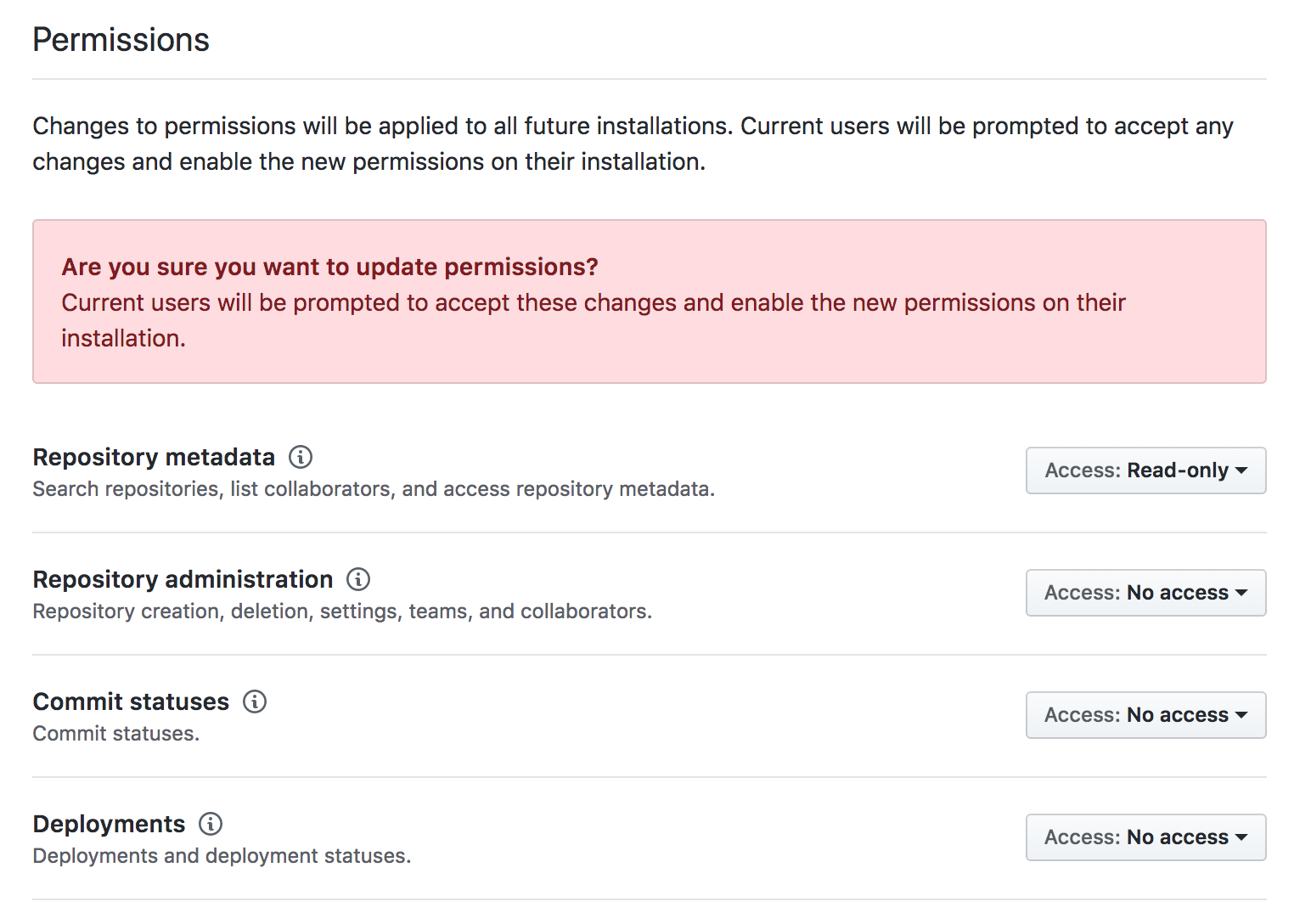Click the caret on Commit statuses access selector
This screenshot has width=1311, height=924.
tap(1241, 715)
